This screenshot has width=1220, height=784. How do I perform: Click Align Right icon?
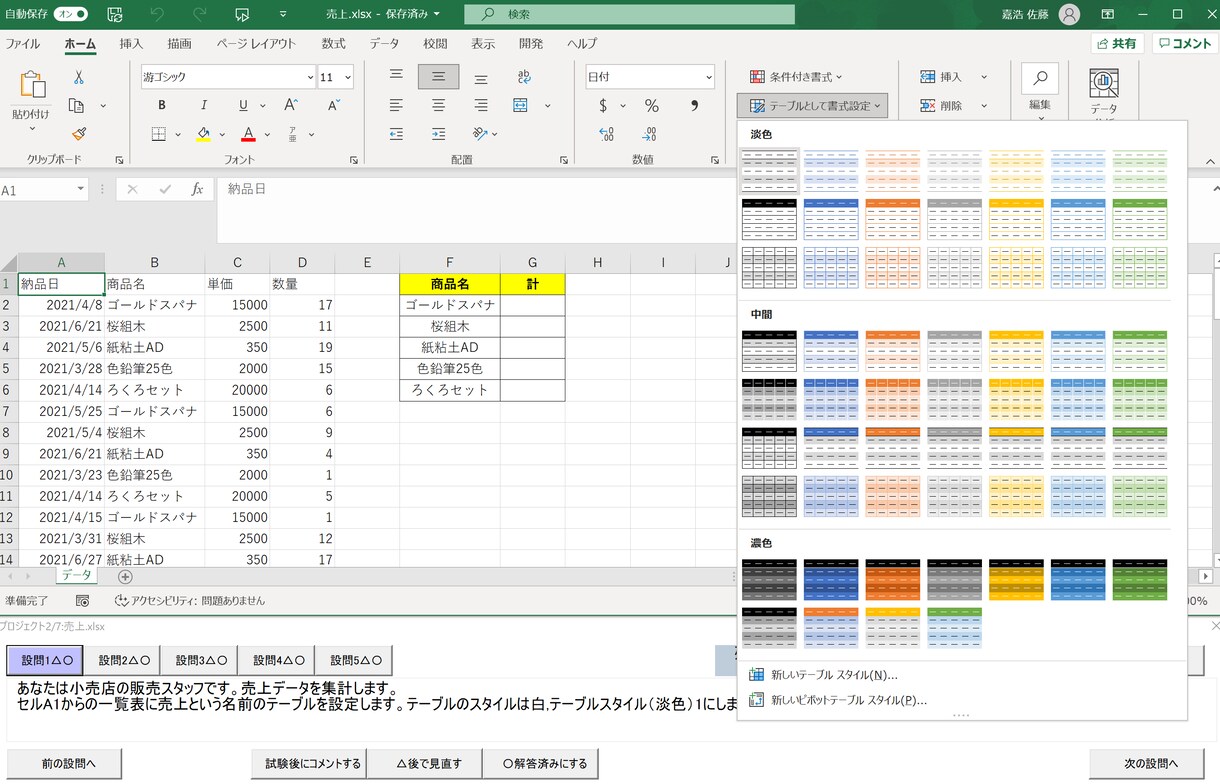[481, 105]
